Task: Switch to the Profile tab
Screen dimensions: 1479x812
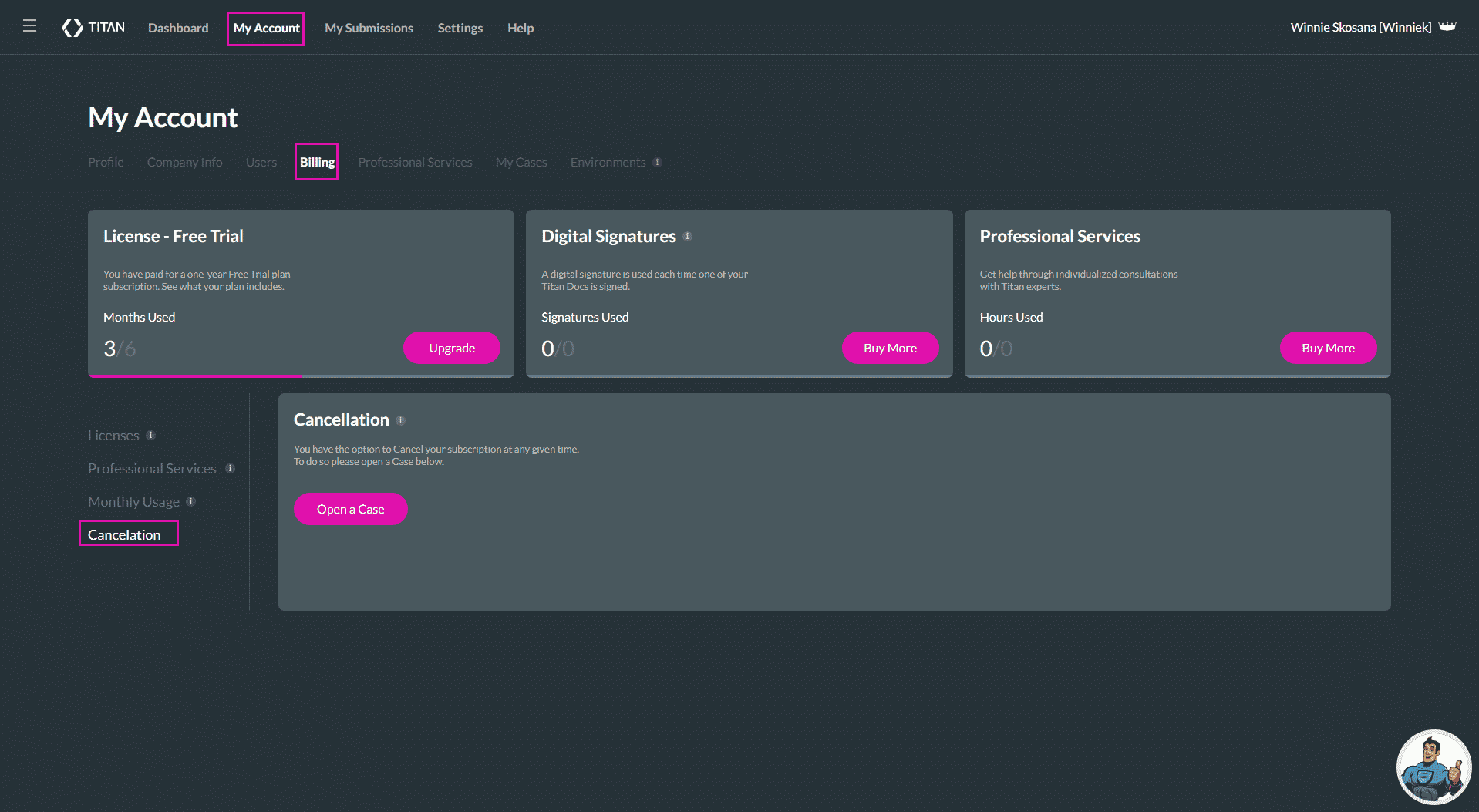Action: point(106,162)
